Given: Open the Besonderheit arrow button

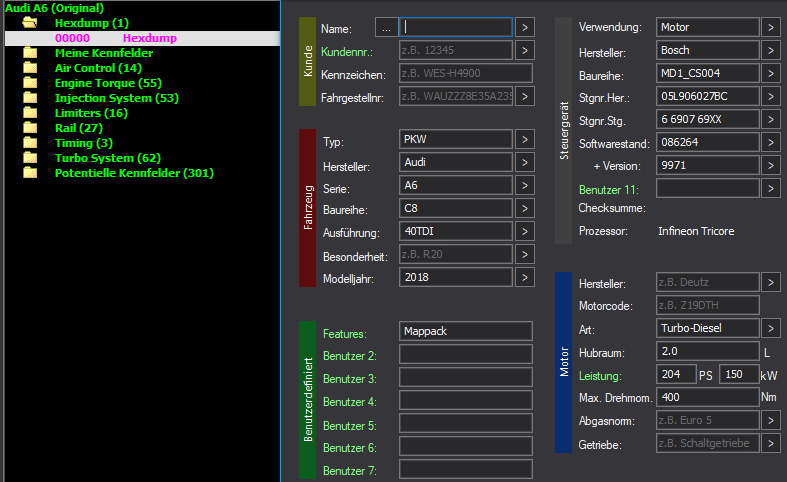Looking at the screenshot, I should click(524, 254).
